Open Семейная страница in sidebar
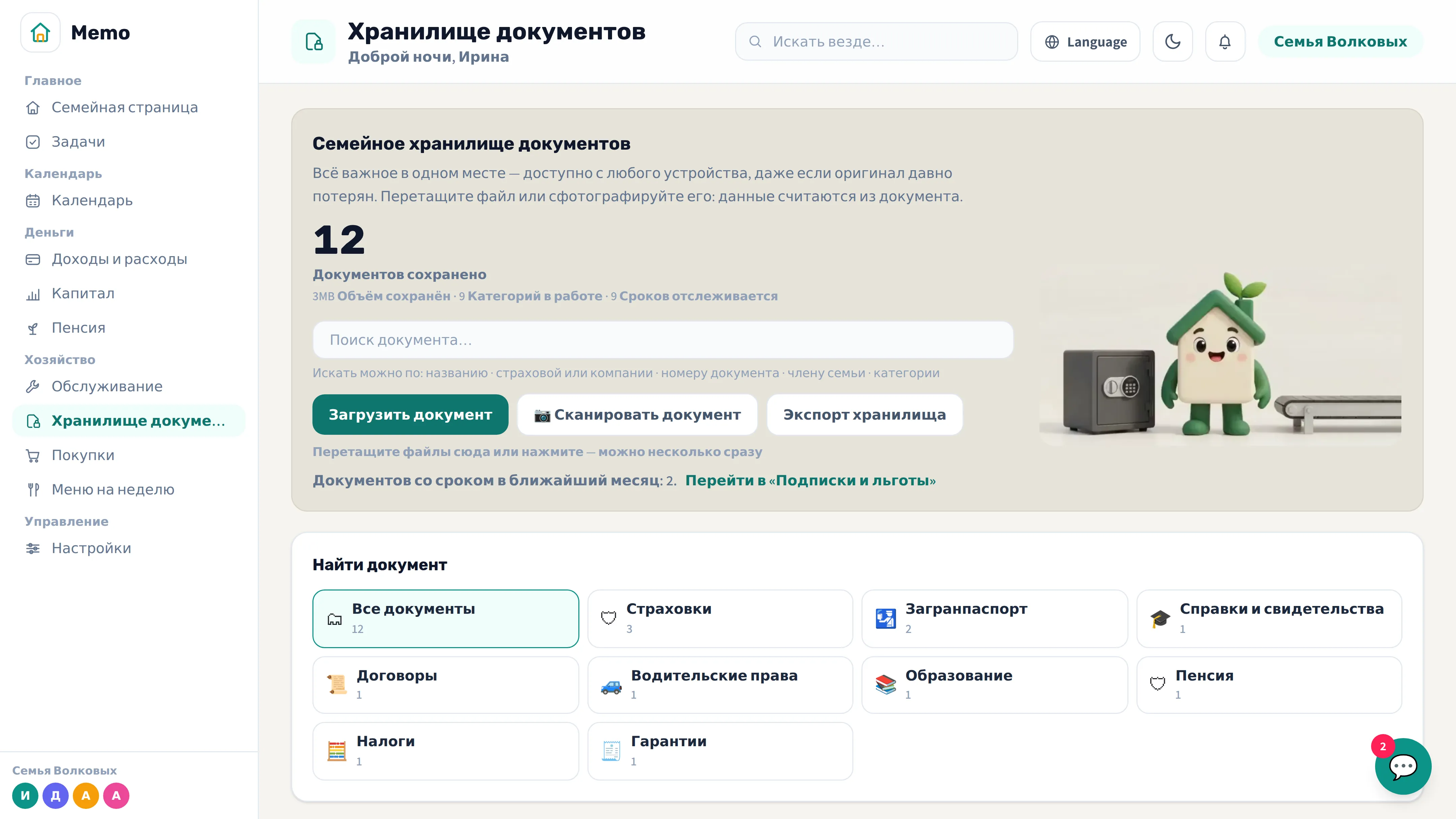1456x819 pixels. point(129,108)
